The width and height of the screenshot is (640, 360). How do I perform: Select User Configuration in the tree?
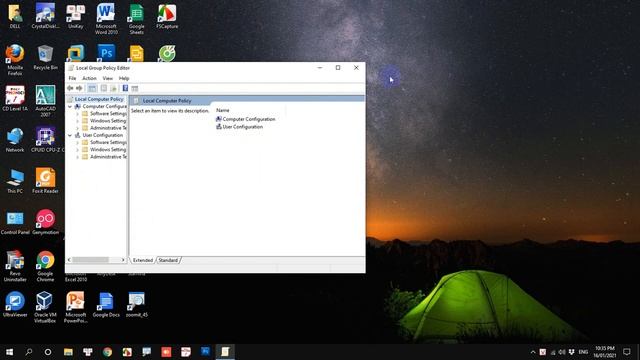tap(102, 135)
